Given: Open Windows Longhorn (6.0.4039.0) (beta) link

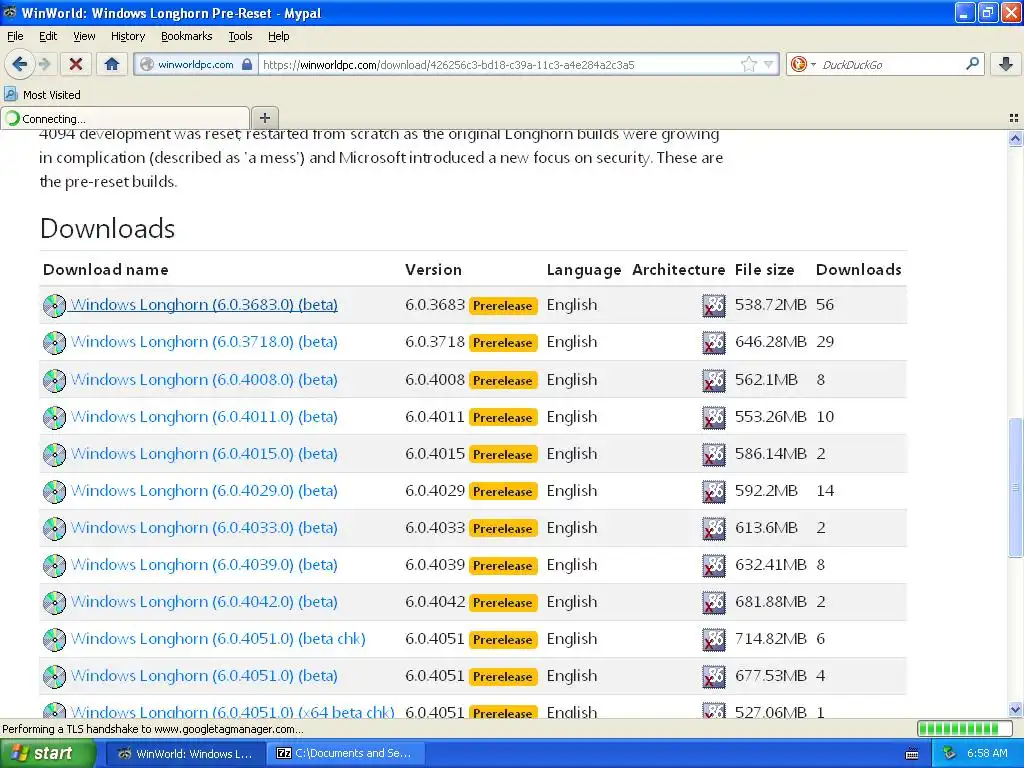Looking at the screenshot, I should (204, 565).
